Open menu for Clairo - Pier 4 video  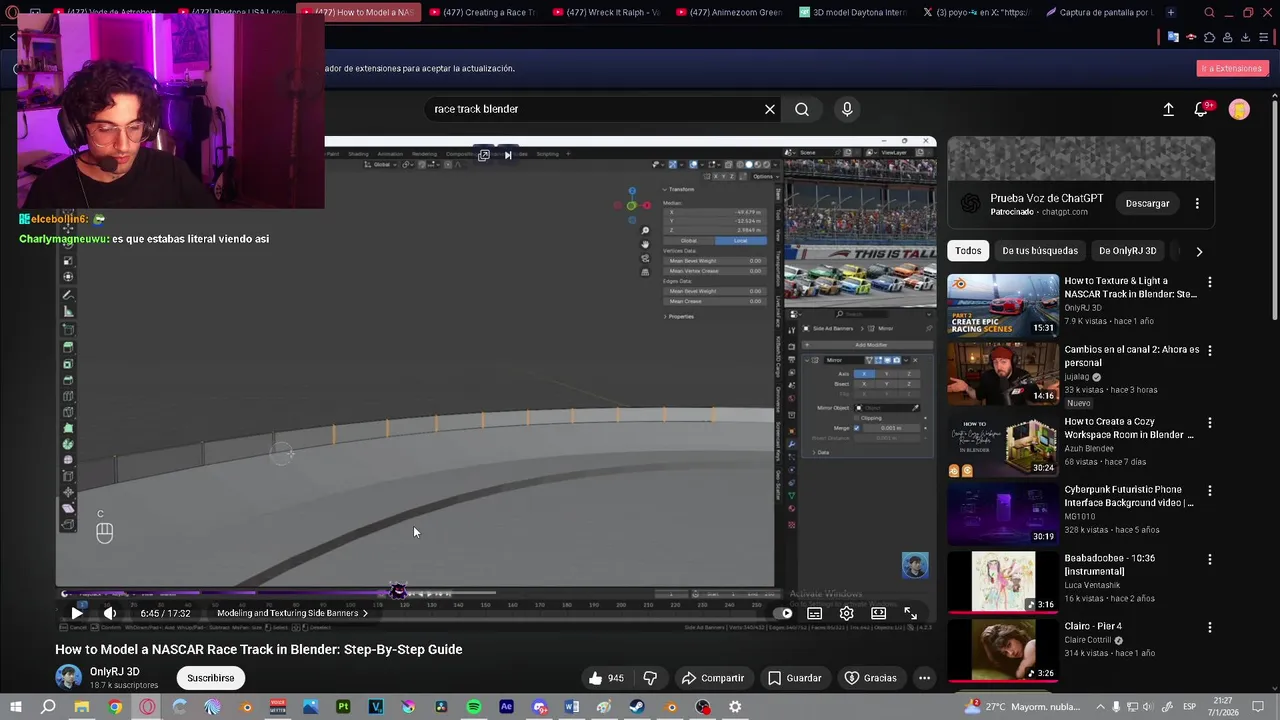click(x=1209, y=627)
